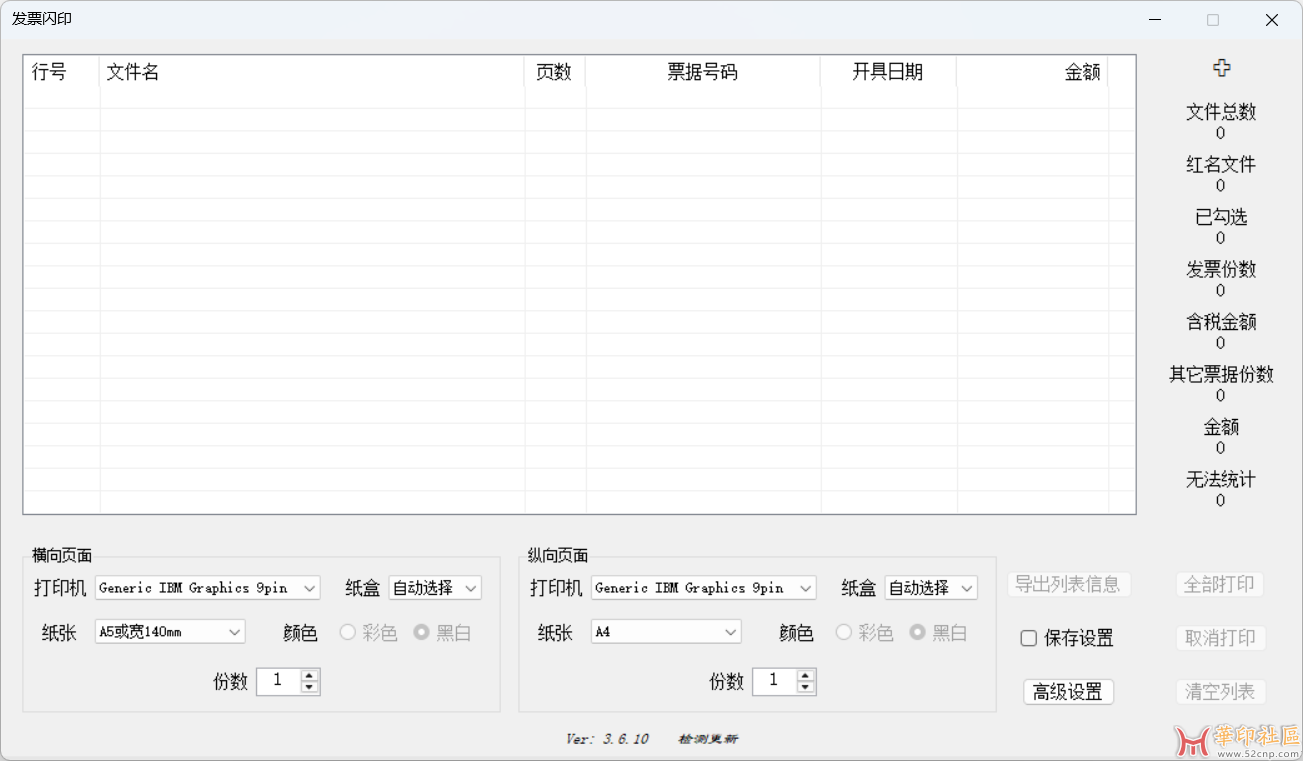Viewport: 1303px width, 761px height.
Task: Click the 取消打印 button
Action: pos(1220,638)
